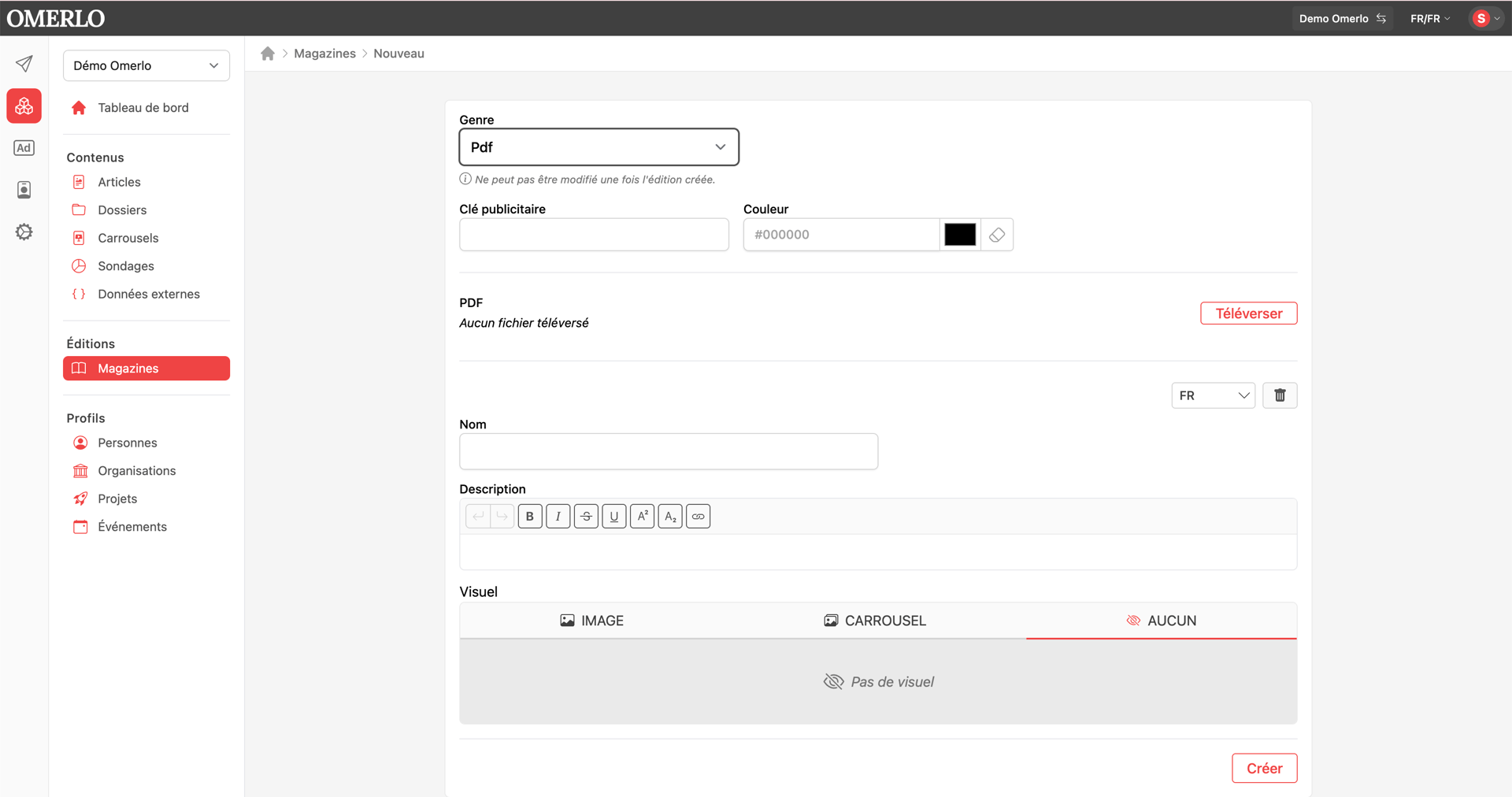Viewport: 1512px width, 797px height.
Task: Switch to the CARROUSEL visual tab
Action: click(x=875, y=621)
